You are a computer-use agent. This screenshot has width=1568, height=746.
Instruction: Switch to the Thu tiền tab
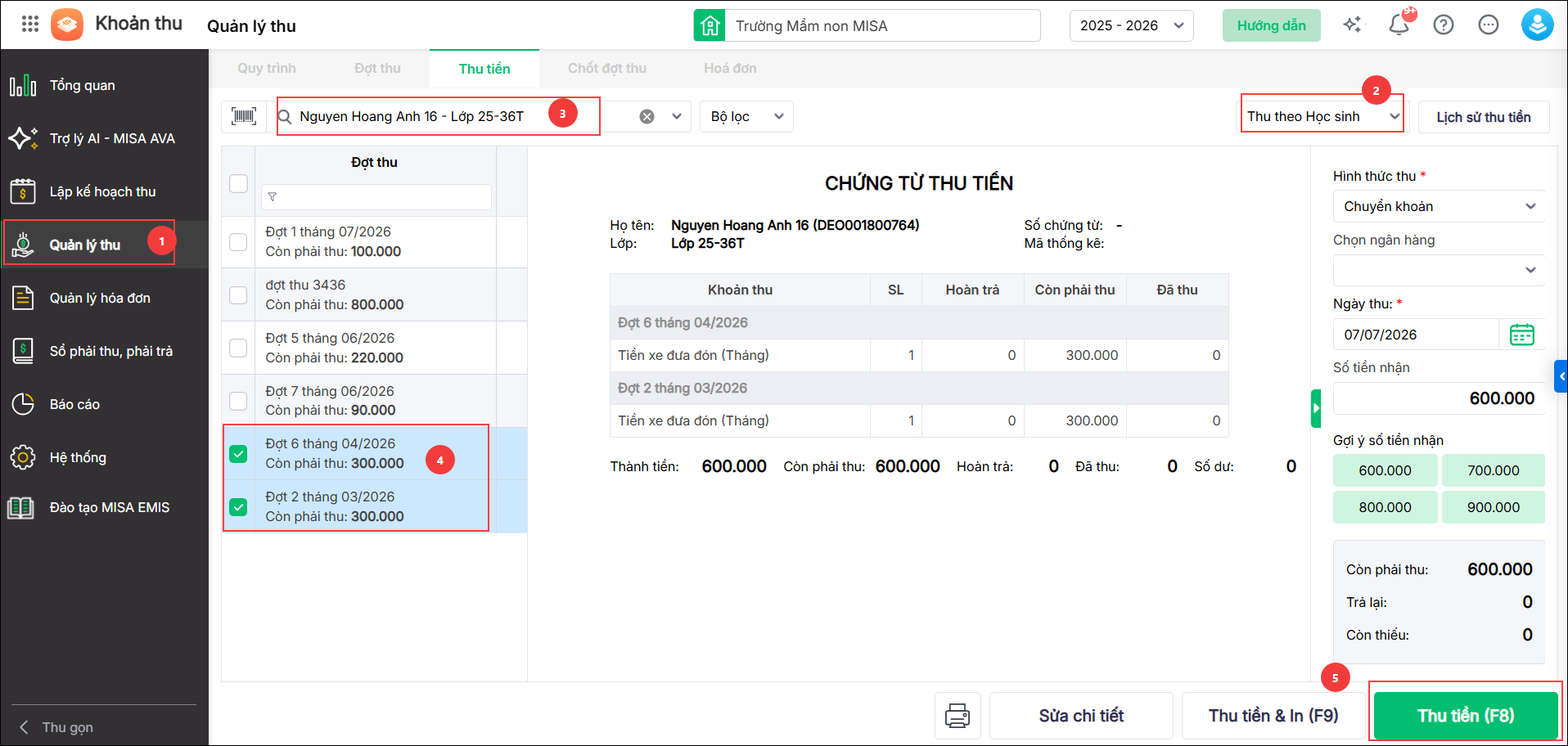(484, 69)
